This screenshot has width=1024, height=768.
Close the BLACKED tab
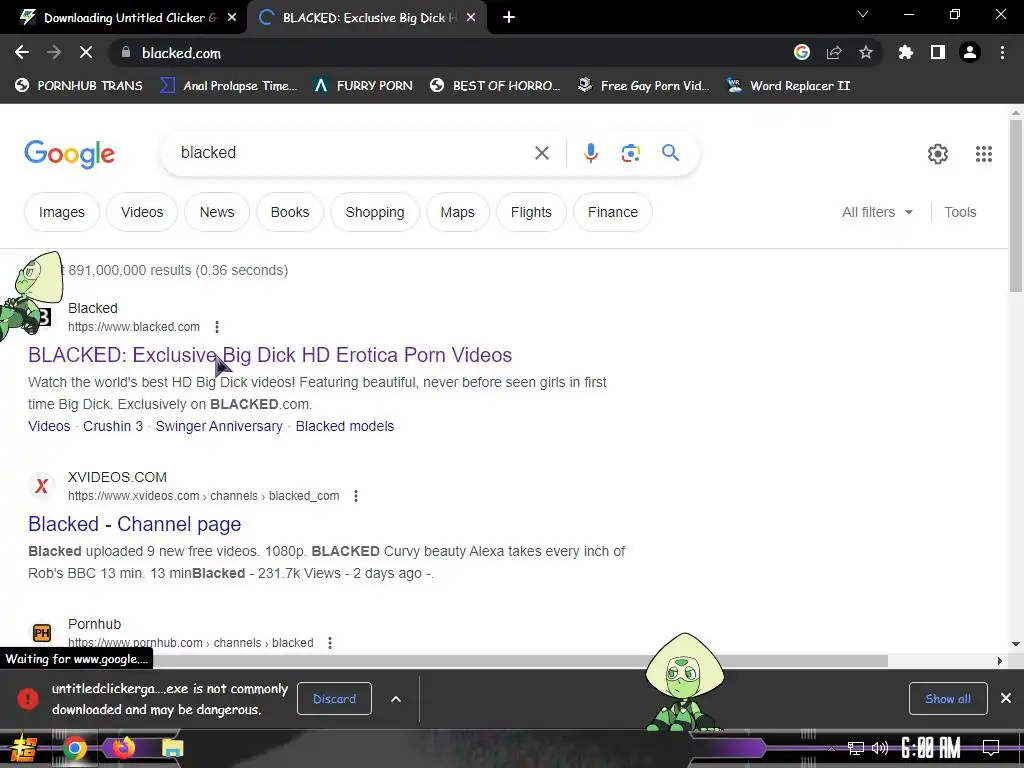point(471,18)
